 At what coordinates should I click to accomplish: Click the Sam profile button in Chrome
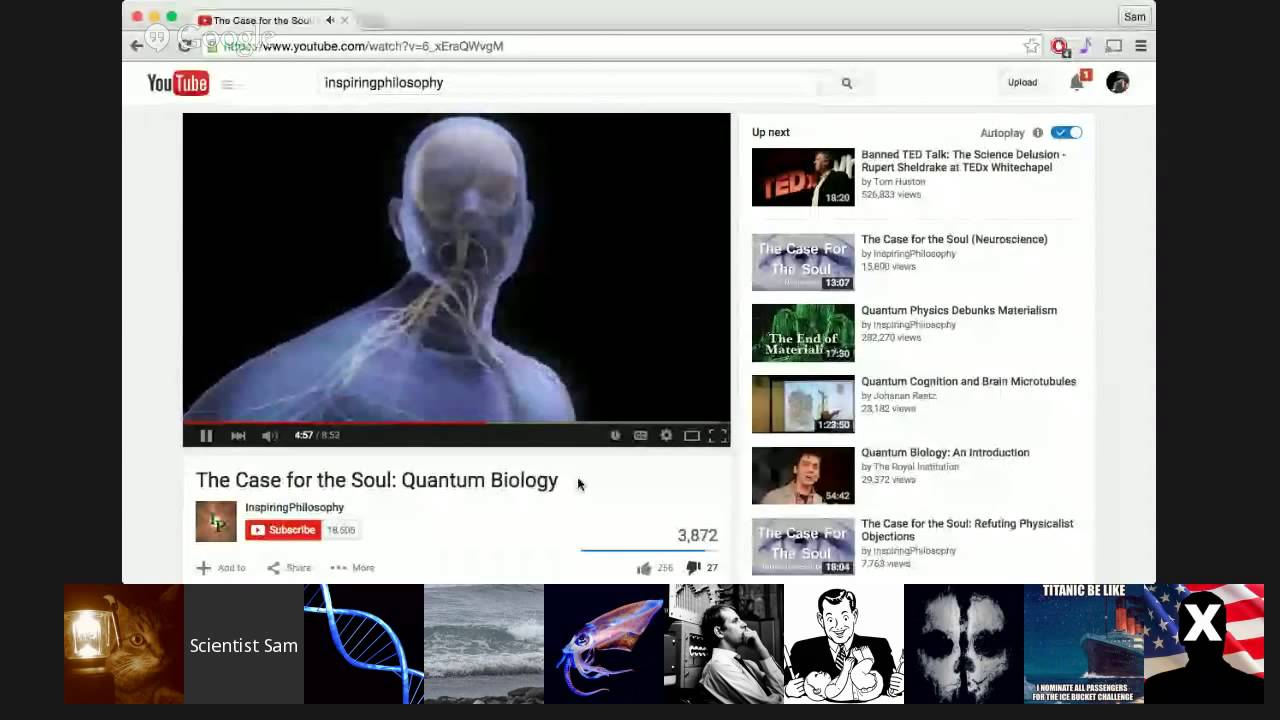pos(1134,17)
